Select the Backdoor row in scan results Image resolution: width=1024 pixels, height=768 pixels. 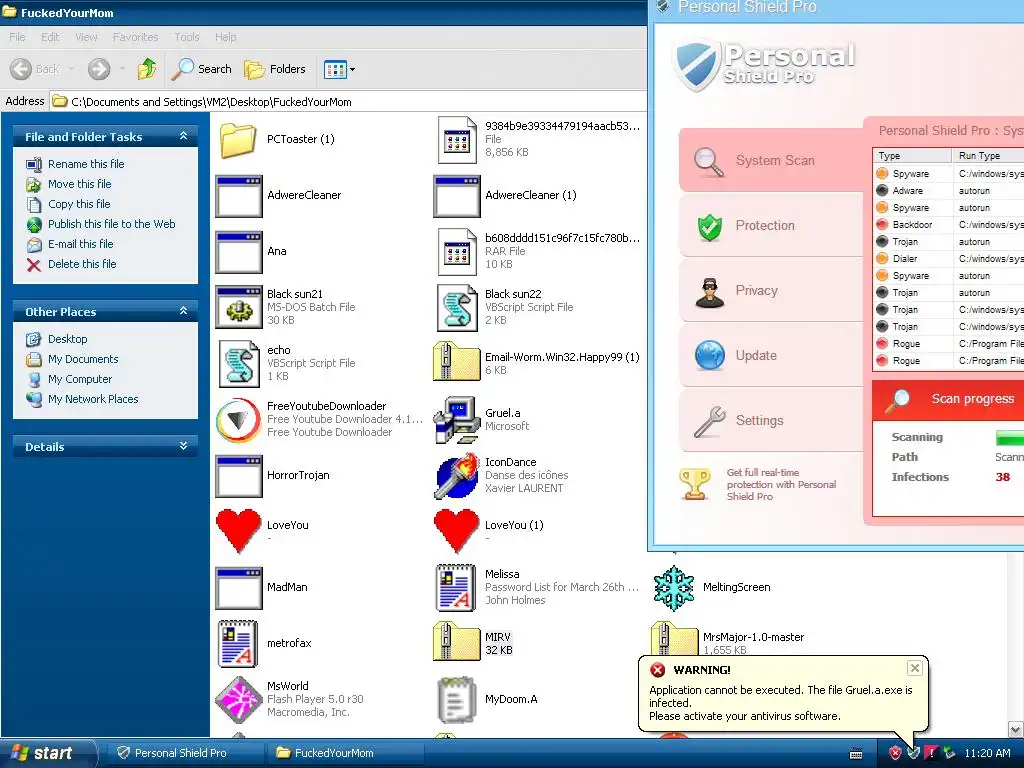948,225
